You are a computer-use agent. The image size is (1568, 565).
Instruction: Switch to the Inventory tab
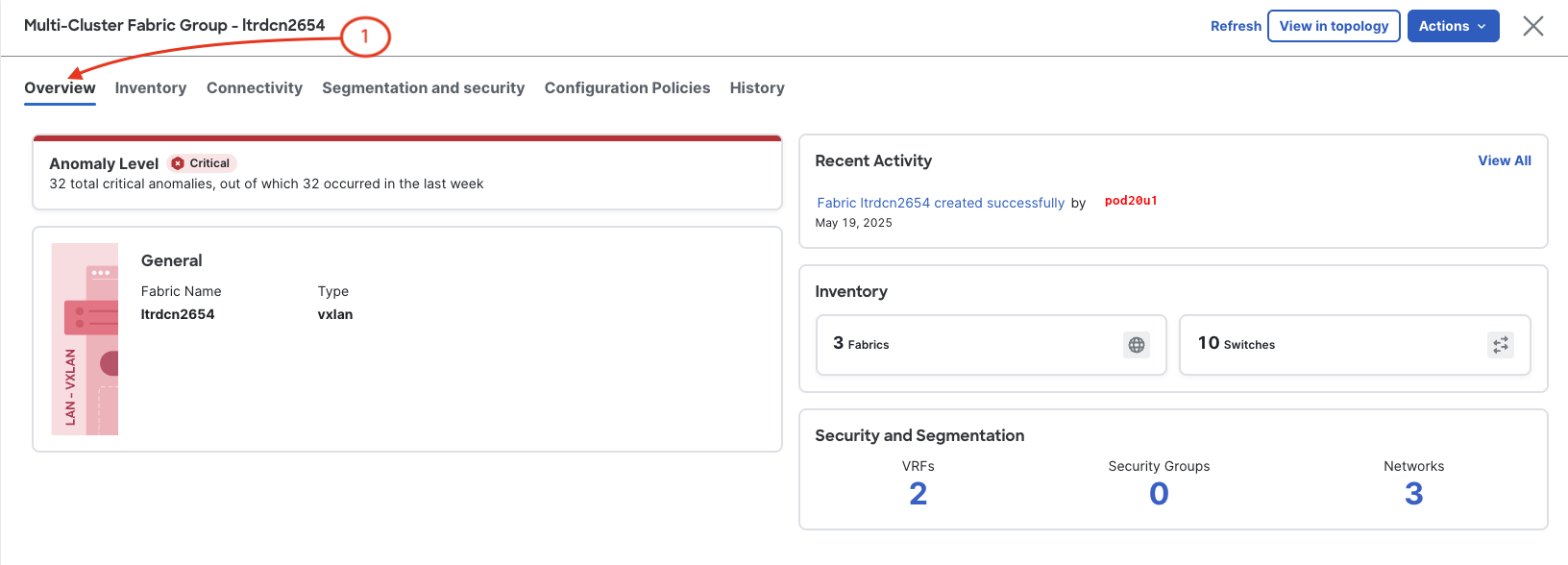(151, 88)
